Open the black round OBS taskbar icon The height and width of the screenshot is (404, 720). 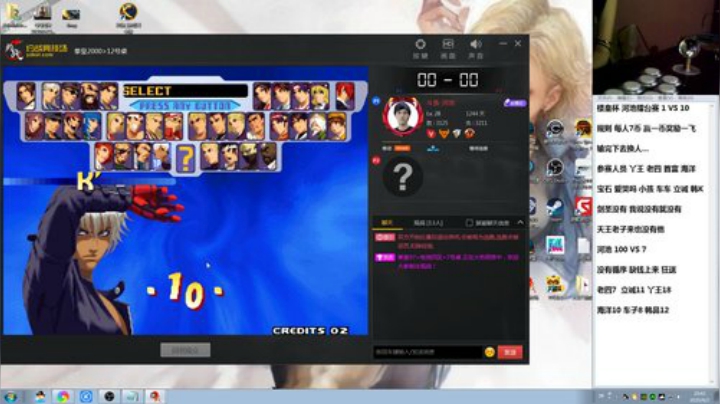coord(109,397)
